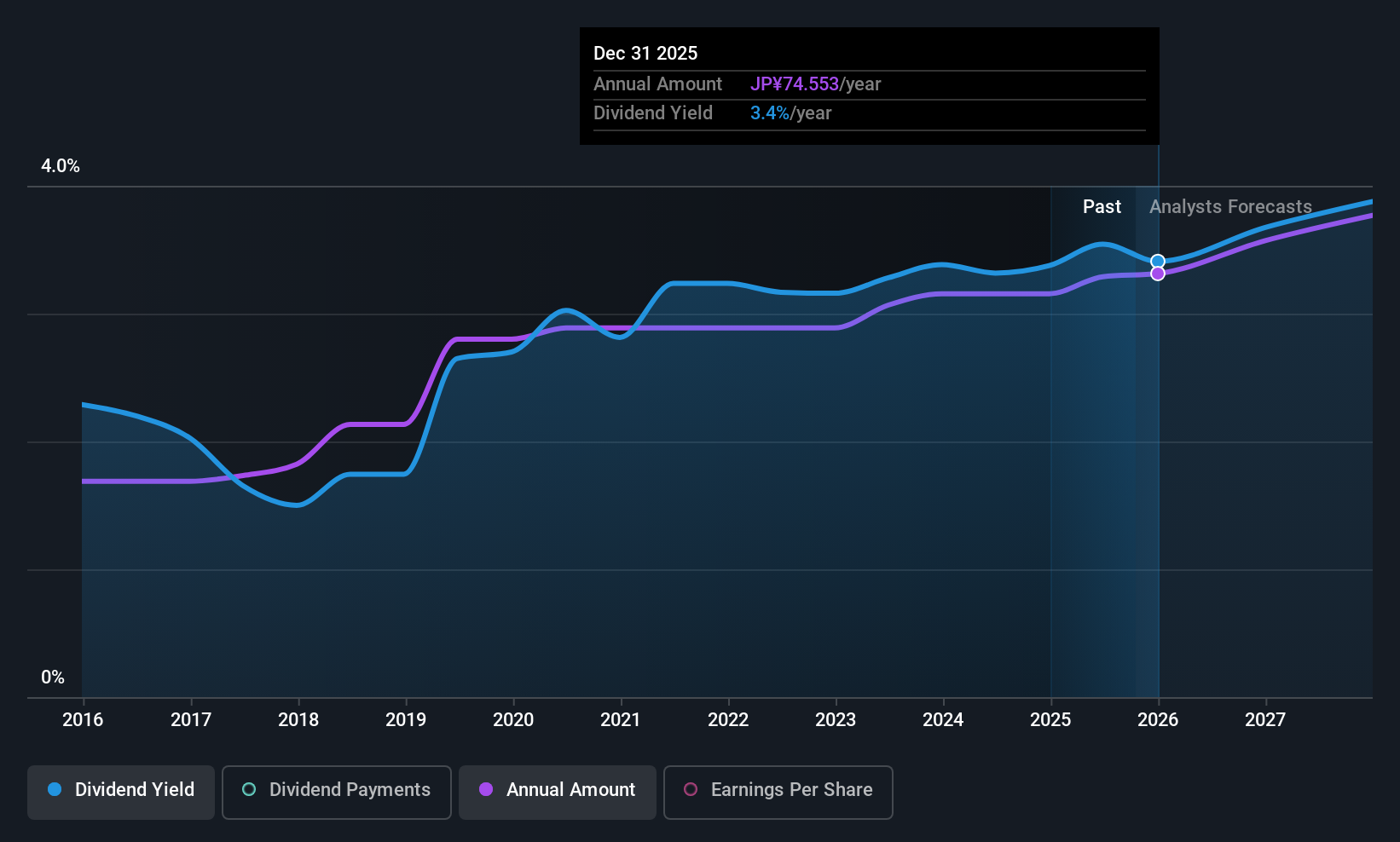Image resolution: width=1400 pixels, height=842 pixels.
Task: Click the Analysts Forecasts region label
Action: (1230, 207)
